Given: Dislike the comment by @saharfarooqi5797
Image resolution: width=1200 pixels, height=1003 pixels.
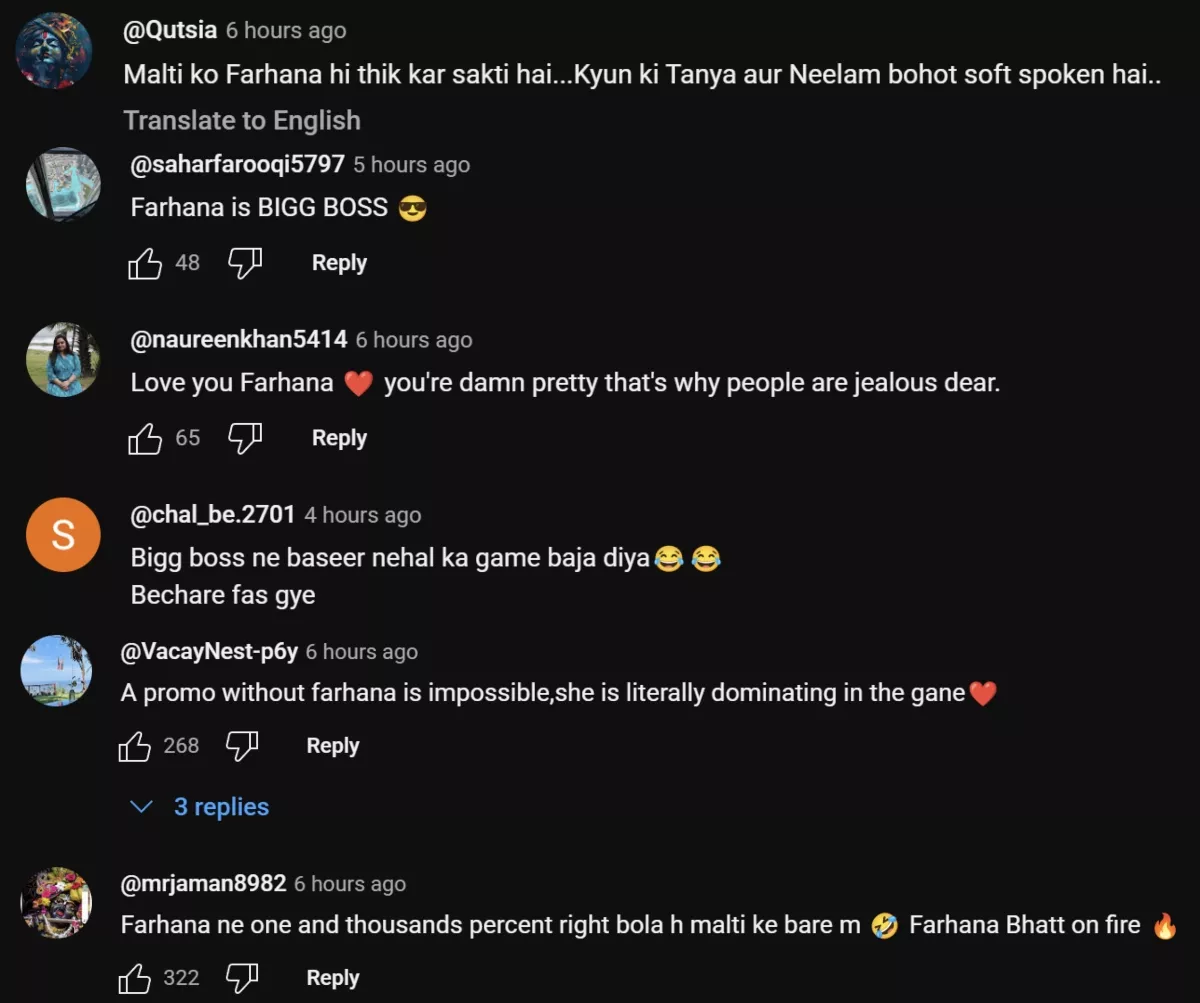Looking at the screenshot, I should point(245,263).
